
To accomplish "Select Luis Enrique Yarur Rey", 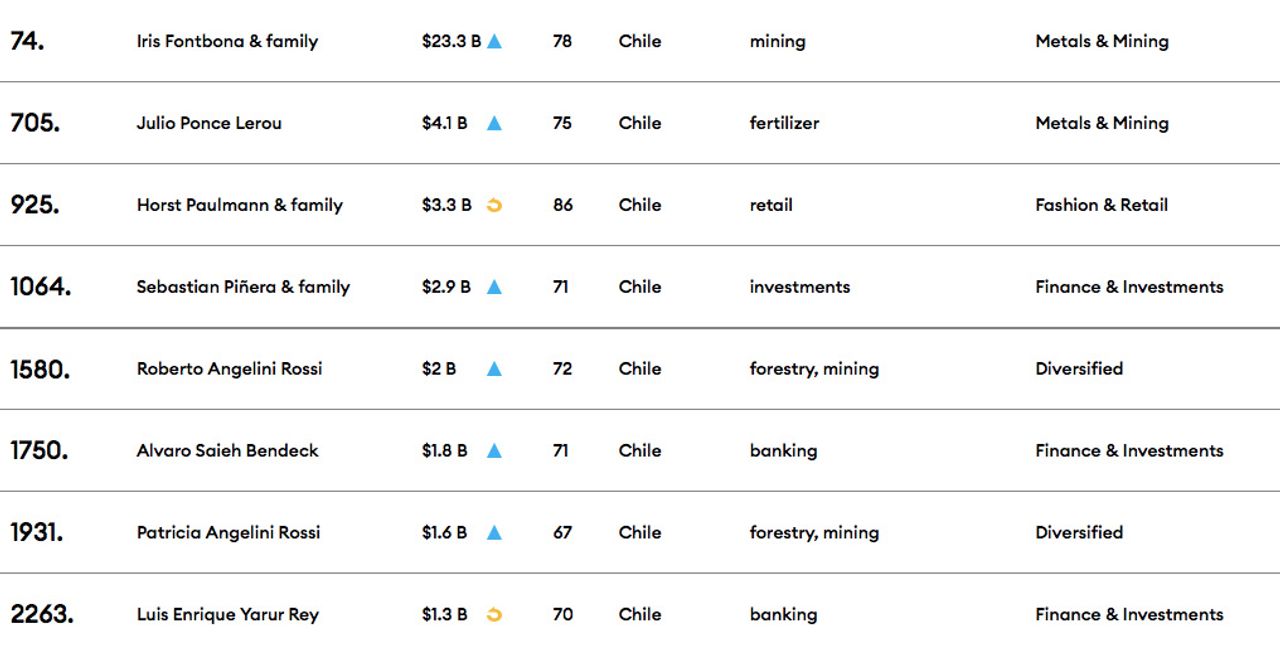I will 227,615.
